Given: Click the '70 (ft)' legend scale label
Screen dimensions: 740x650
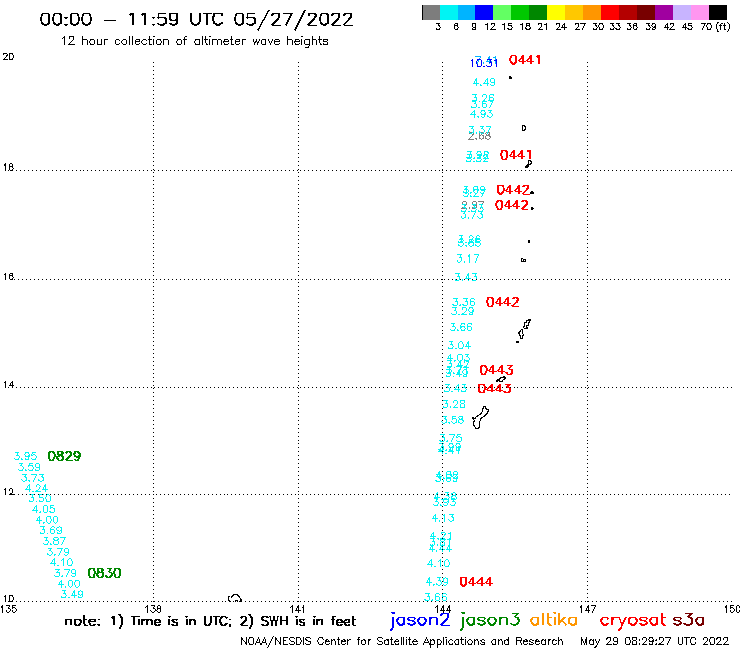Looking at the screenshot, I should click(x=715, y=27).
